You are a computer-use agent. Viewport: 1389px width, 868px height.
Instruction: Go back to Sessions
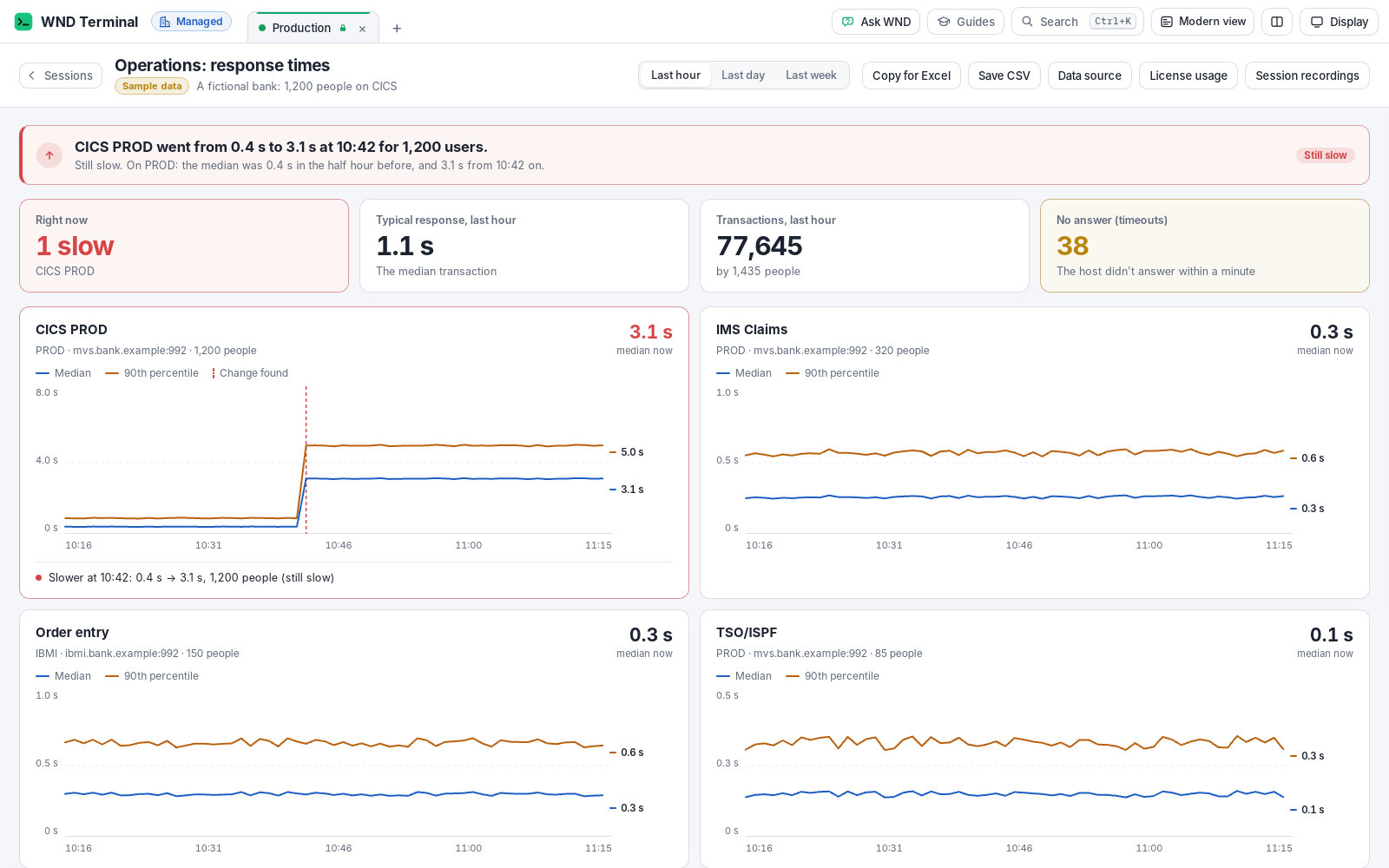61,76
